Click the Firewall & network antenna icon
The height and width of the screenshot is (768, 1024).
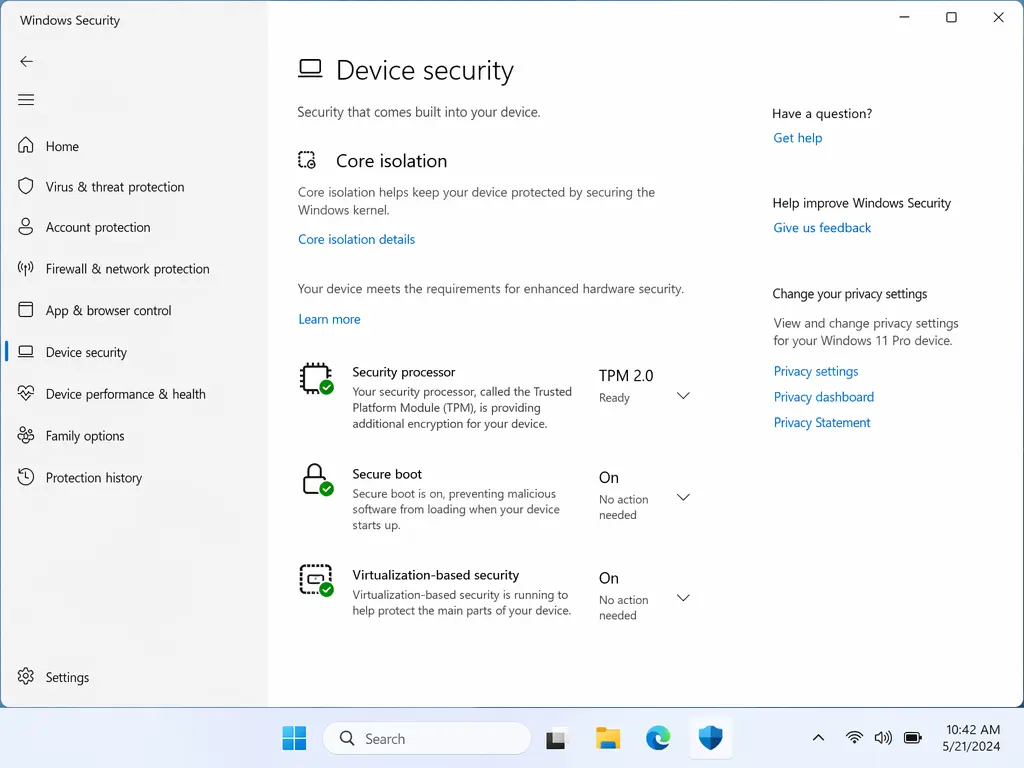point(25,268)
